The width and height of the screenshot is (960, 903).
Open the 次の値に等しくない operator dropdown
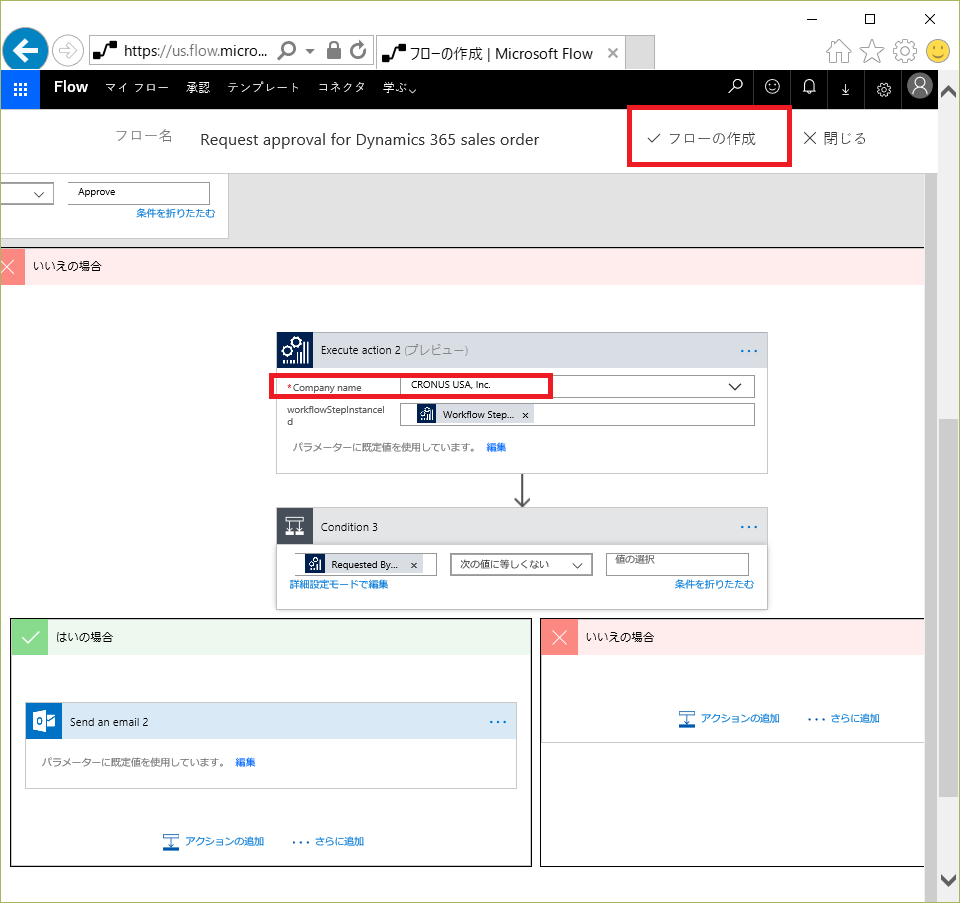point(521,564)
